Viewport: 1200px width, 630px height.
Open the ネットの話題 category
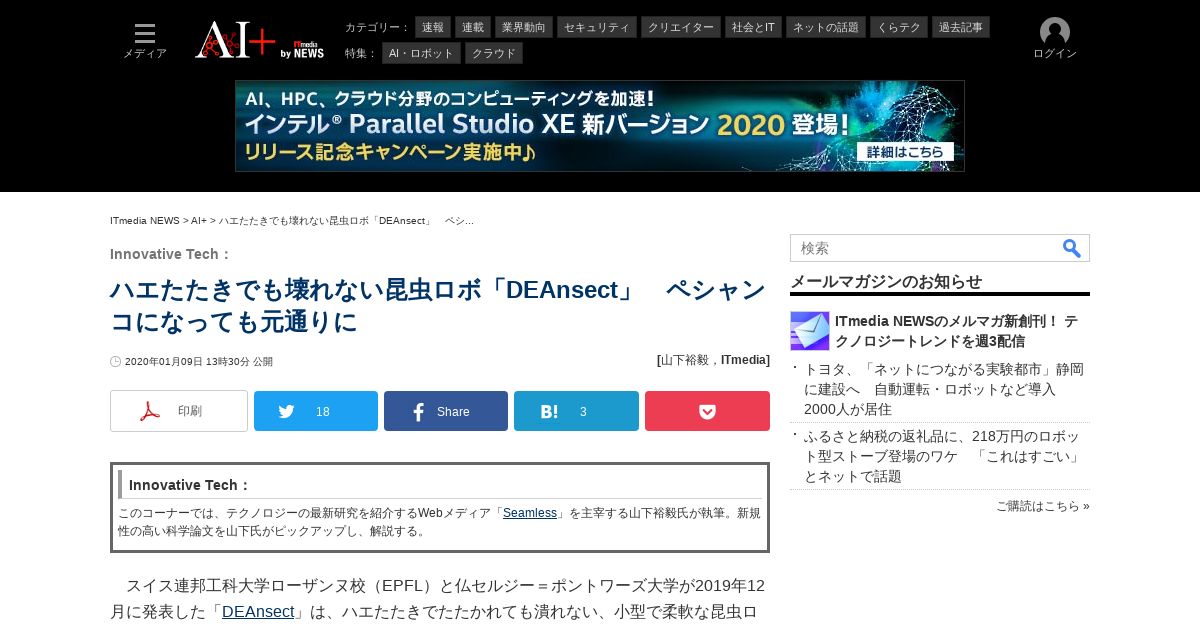click(x=826, y=27)
